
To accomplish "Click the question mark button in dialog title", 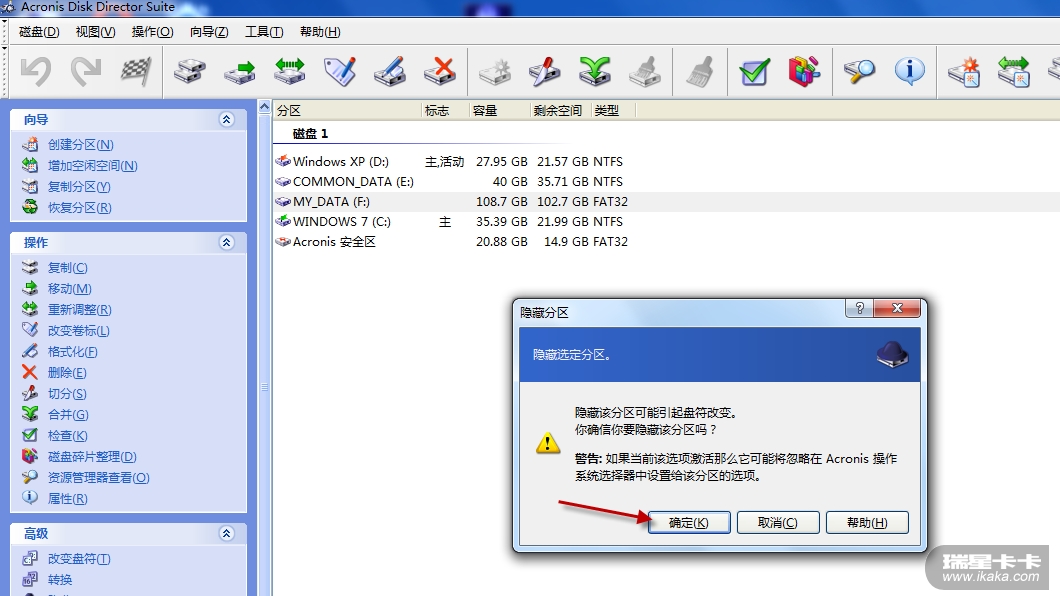I will (x=859, y=308).
